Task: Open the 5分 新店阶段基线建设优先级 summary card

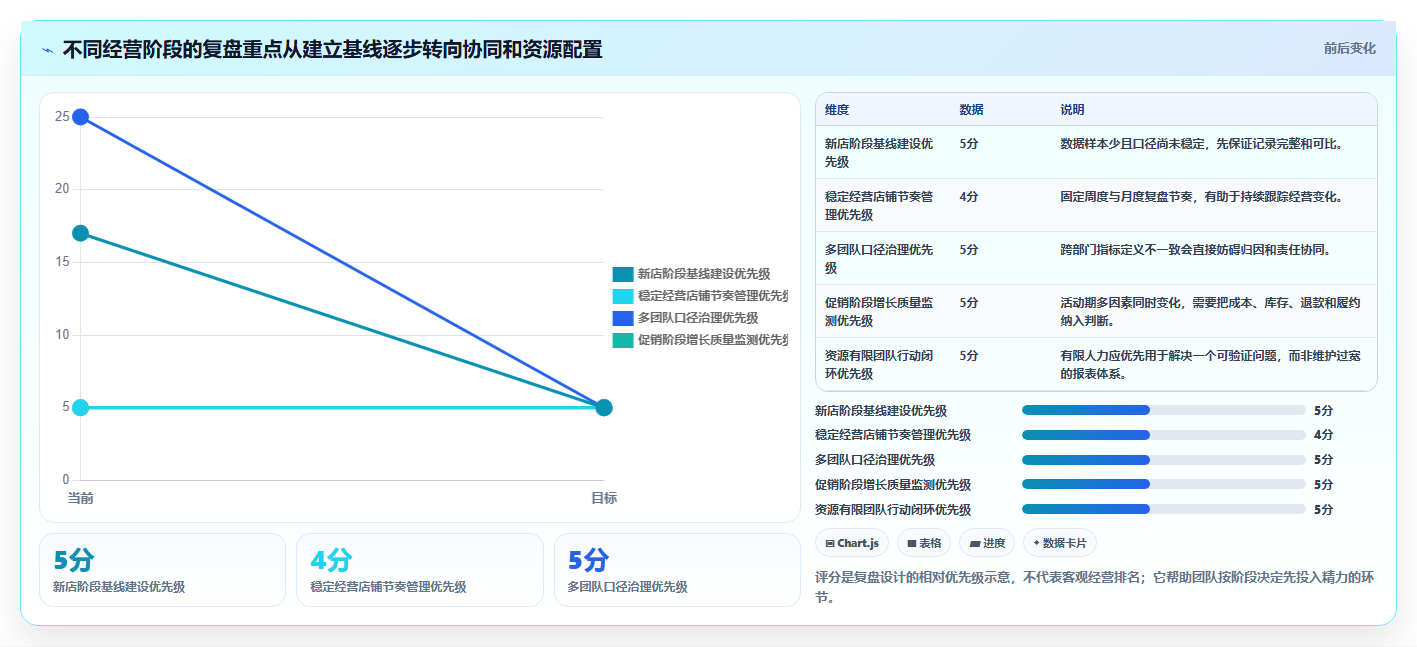Action: [x=163, y=570]
